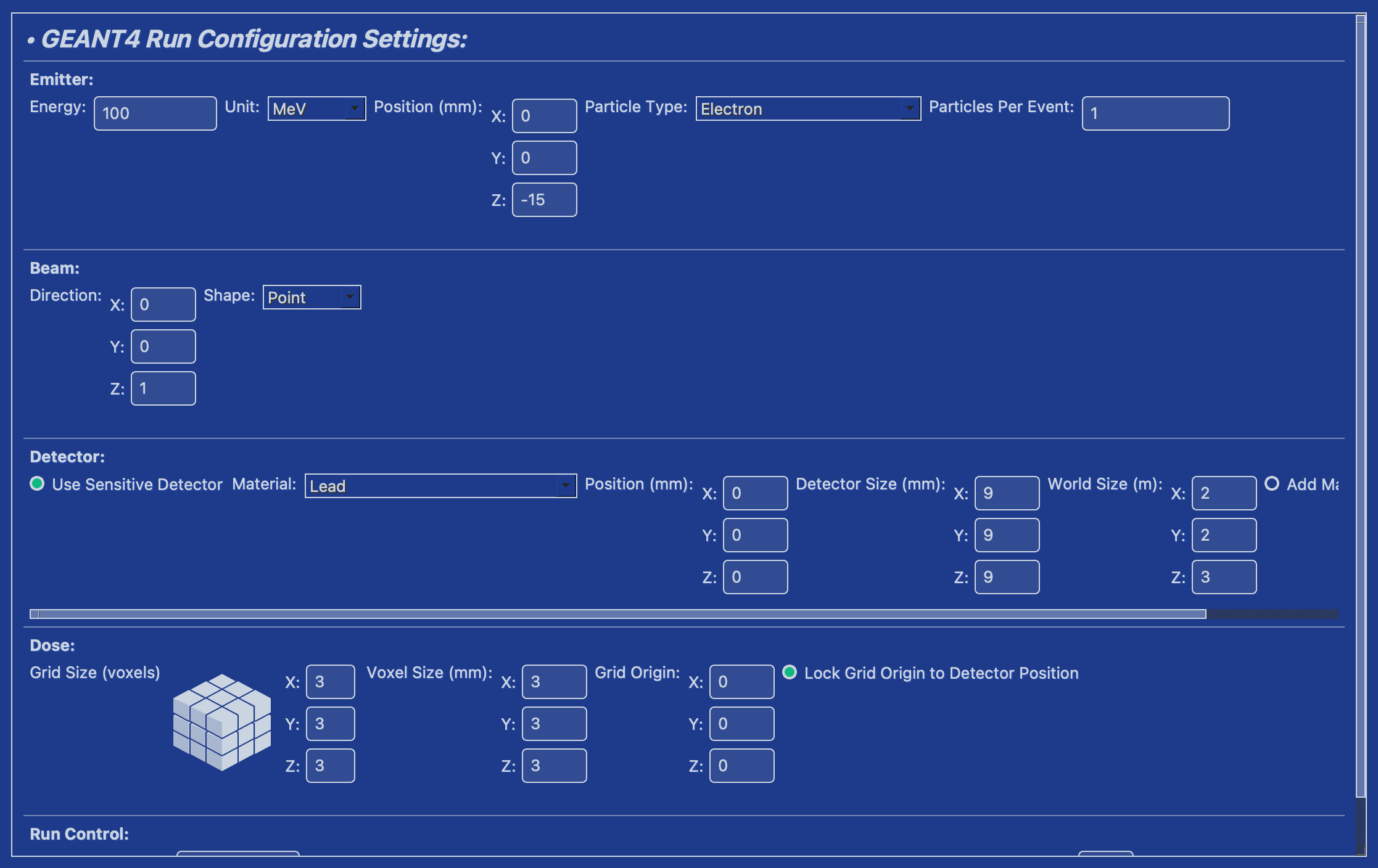The height and width of the screenshot is (868, 1378).
Task: Click the Detector Position X field
Action: pos(756,493)
